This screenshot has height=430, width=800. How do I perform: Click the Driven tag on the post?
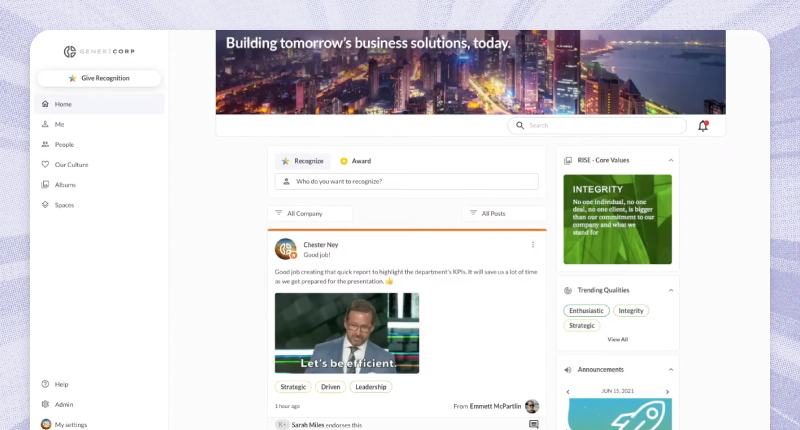pos(330,387)
